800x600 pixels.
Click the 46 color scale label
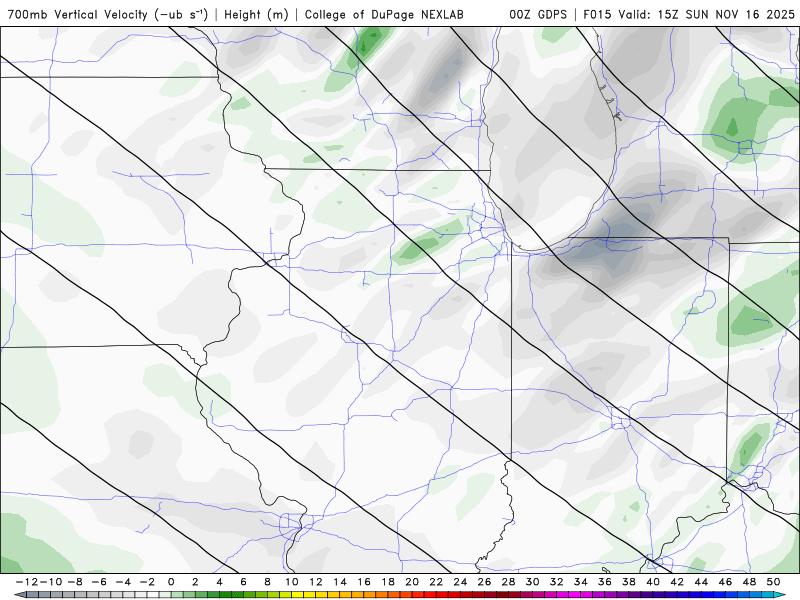pyautogui.click(x=726, y=582)
